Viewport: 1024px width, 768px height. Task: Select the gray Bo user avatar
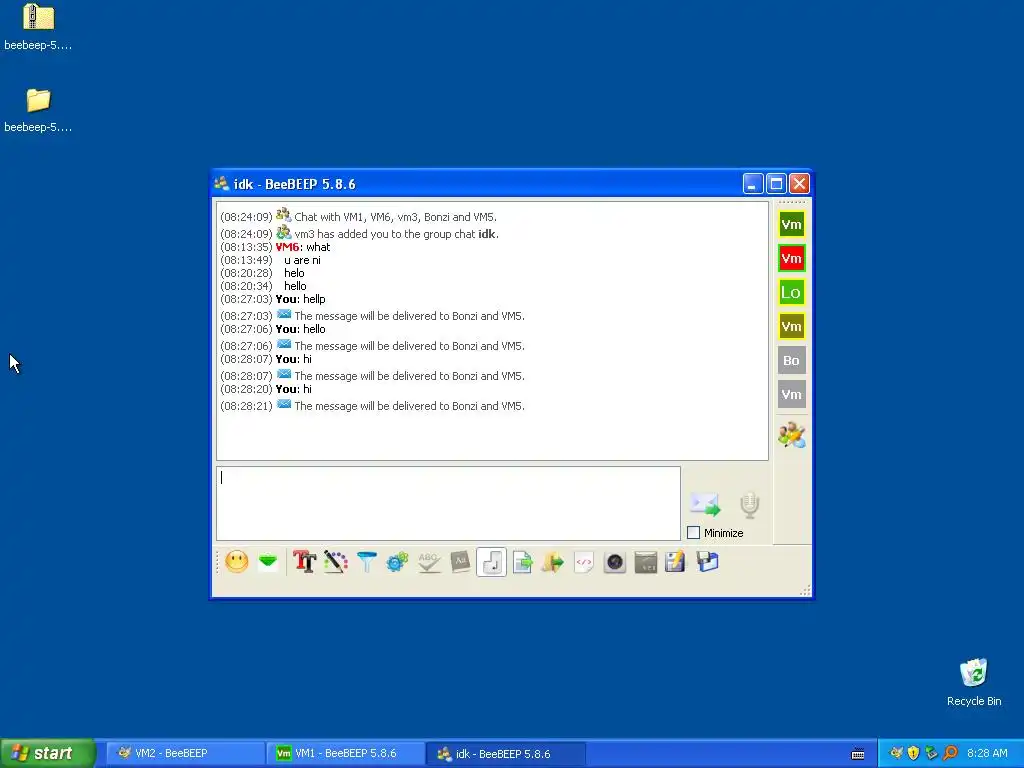(x=792, y=360)
